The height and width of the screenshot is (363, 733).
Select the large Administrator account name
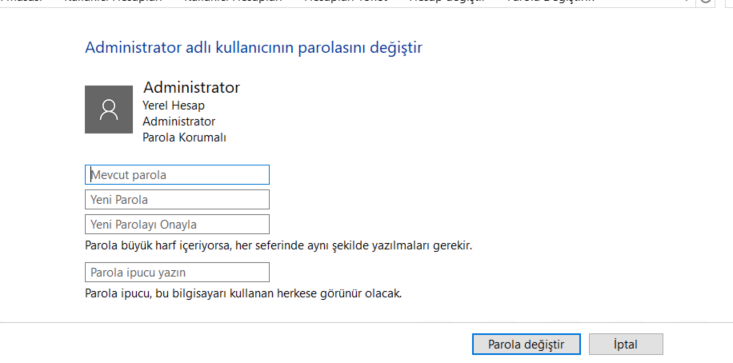(191, 87)
